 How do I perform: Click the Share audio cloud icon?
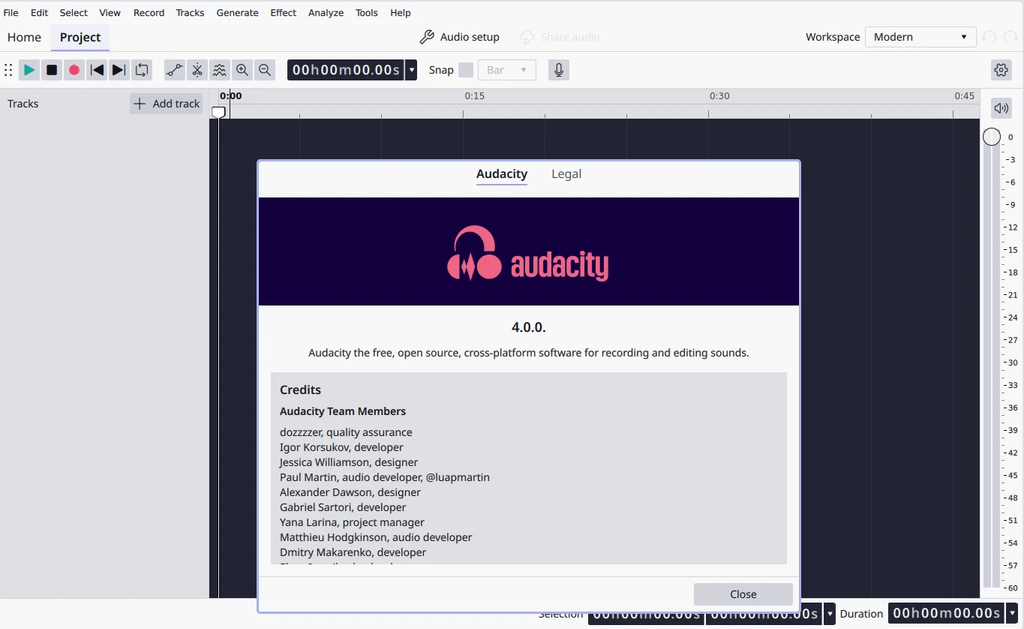[527, 37]
